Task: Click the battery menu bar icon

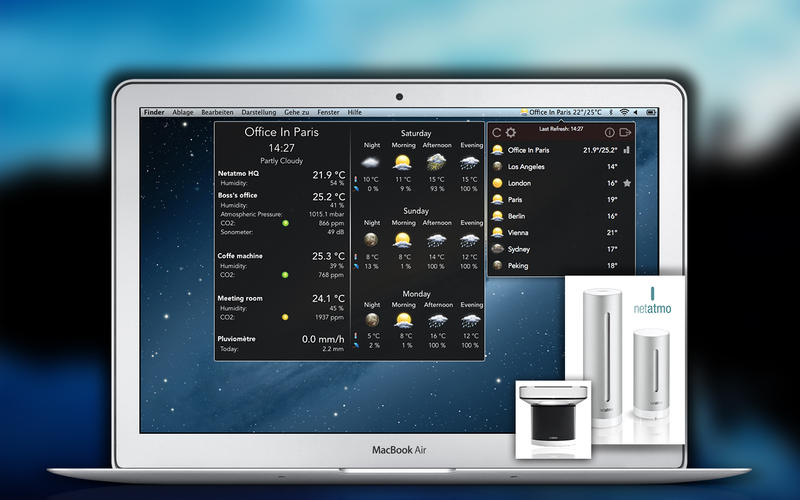Action: tap(651, 112)
